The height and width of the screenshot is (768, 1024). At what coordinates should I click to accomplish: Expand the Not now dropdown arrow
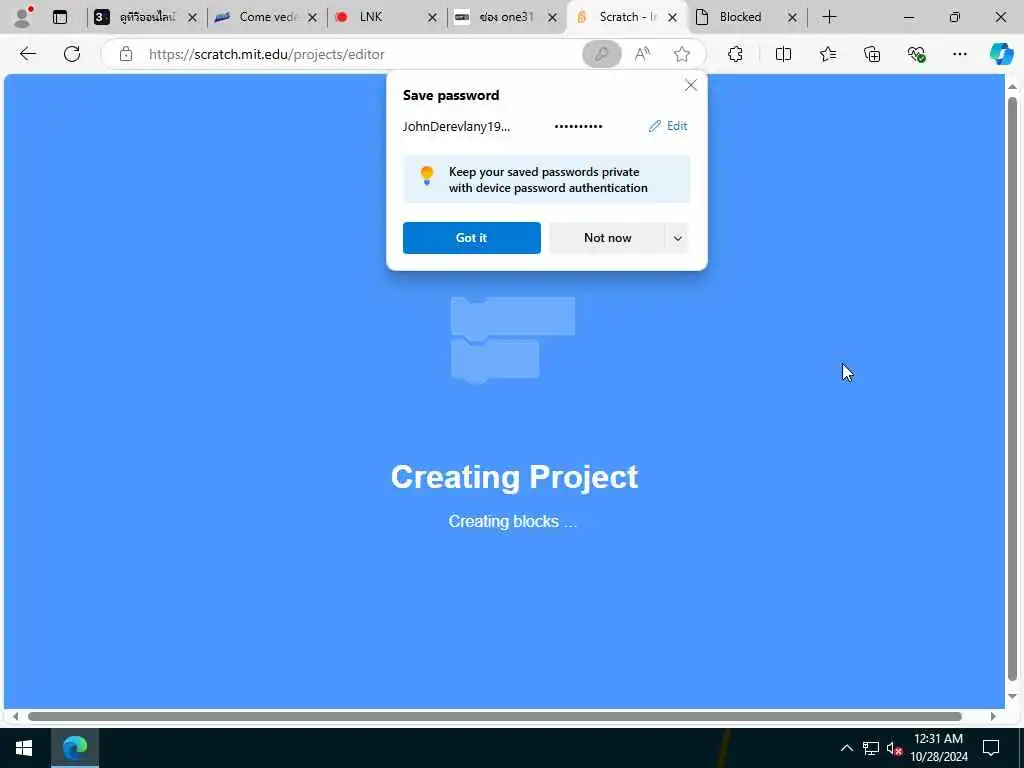coord(678,238)
